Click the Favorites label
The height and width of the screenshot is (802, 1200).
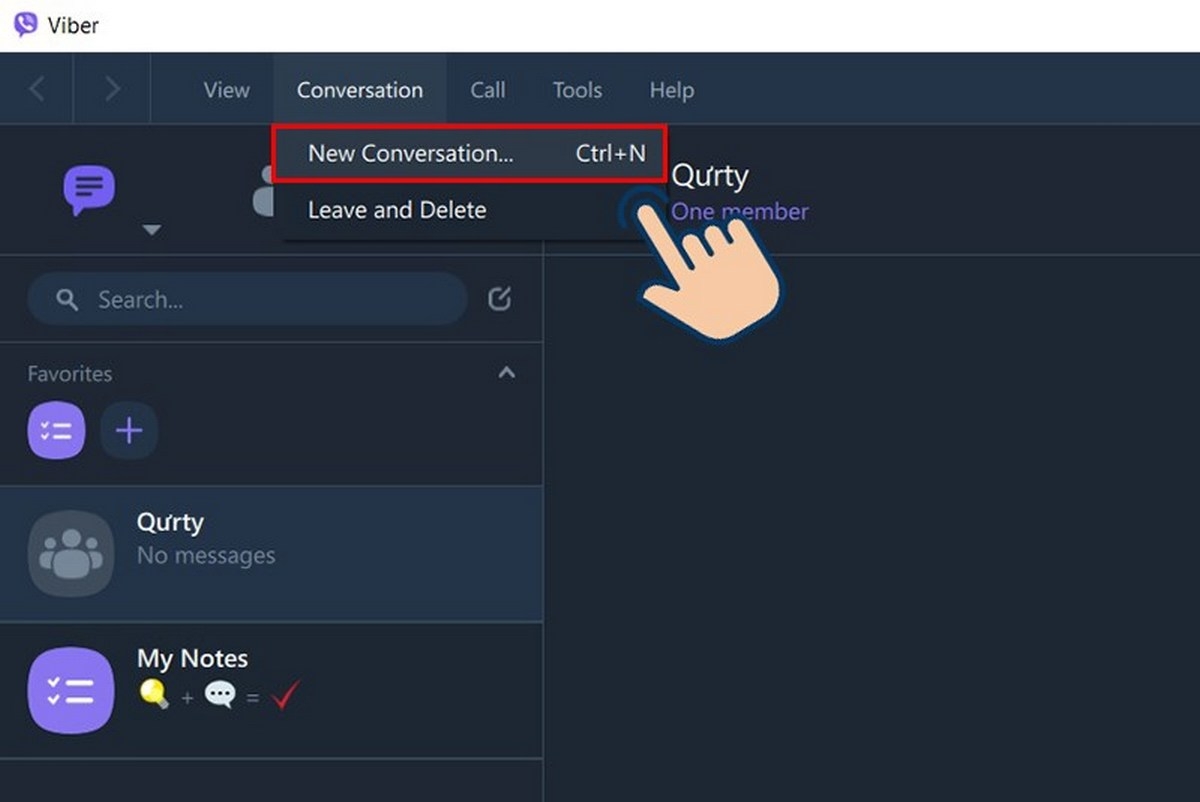pos(70,373)
